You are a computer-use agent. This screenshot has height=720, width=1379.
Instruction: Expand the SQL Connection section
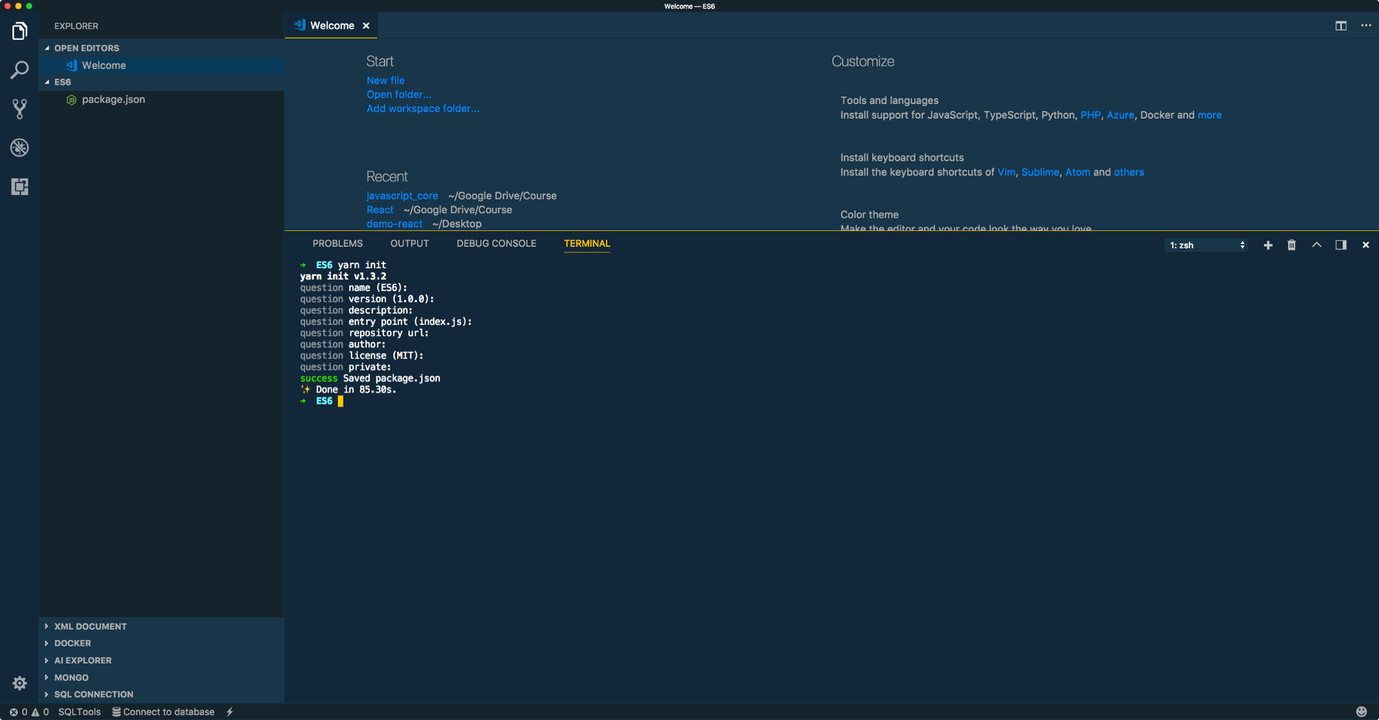pyautogui.click(x=162, y=694)
